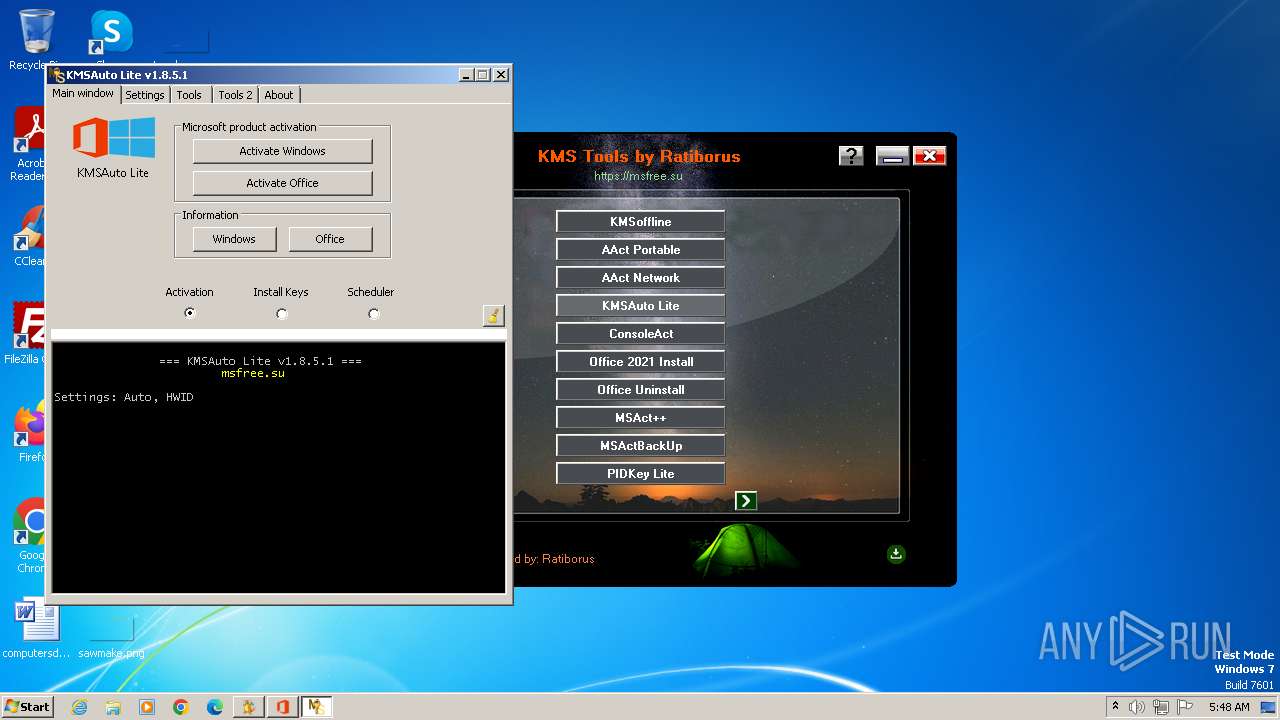Click the KMSAuto Lite Office/Windows logo
The height and width of the screenshot is (720, 1280).
[114, 138]
